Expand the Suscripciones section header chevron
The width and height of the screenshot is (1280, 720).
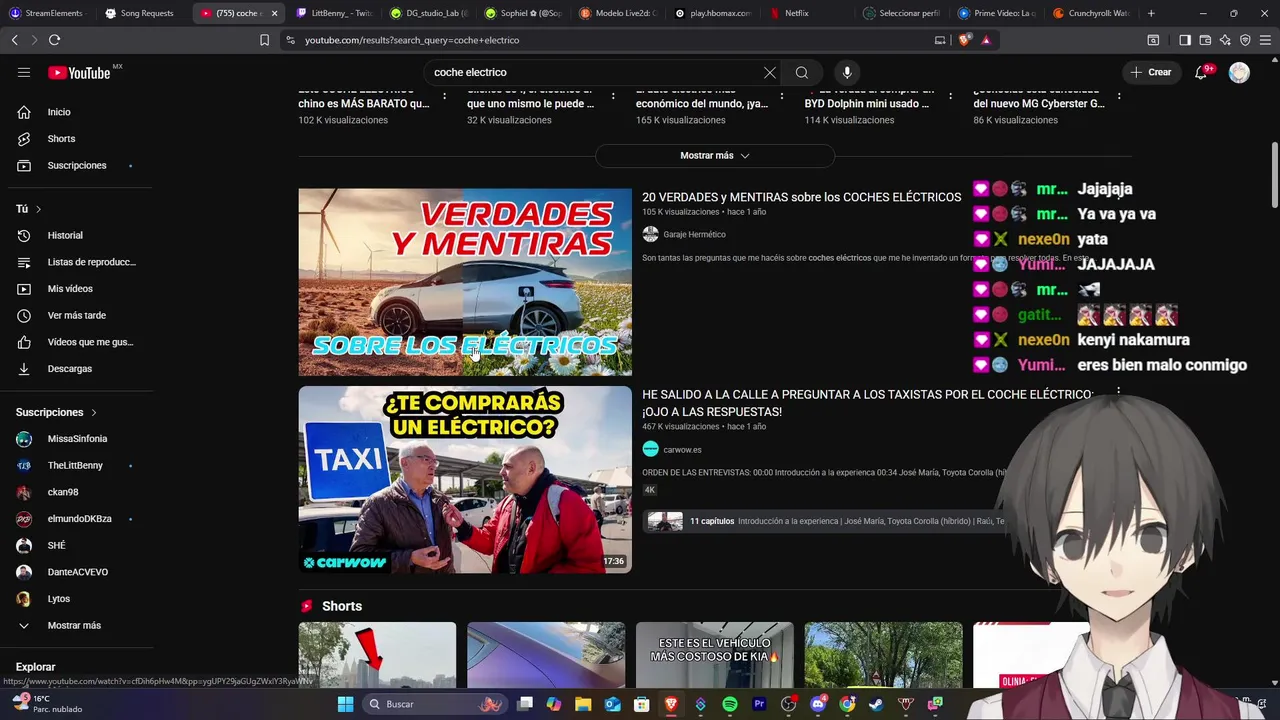coord(94,412)
